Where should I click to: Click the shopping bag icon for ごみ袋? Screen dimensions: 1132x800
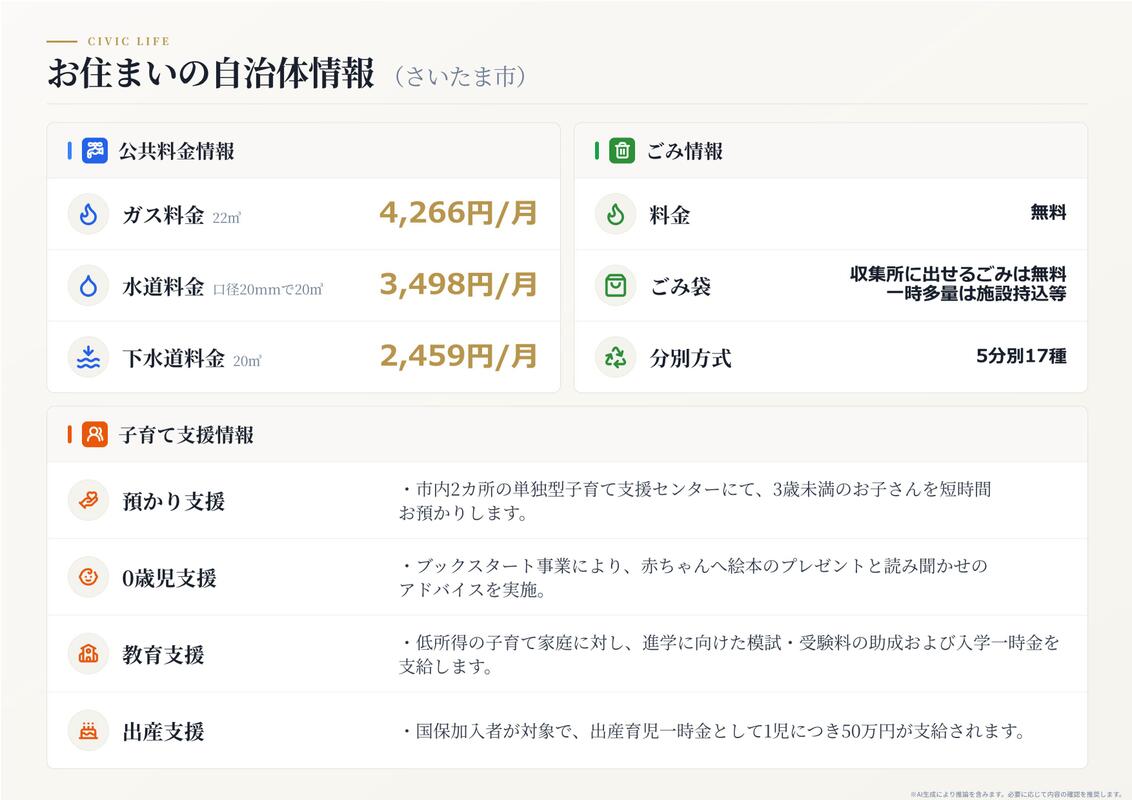[x=616, y=286]
